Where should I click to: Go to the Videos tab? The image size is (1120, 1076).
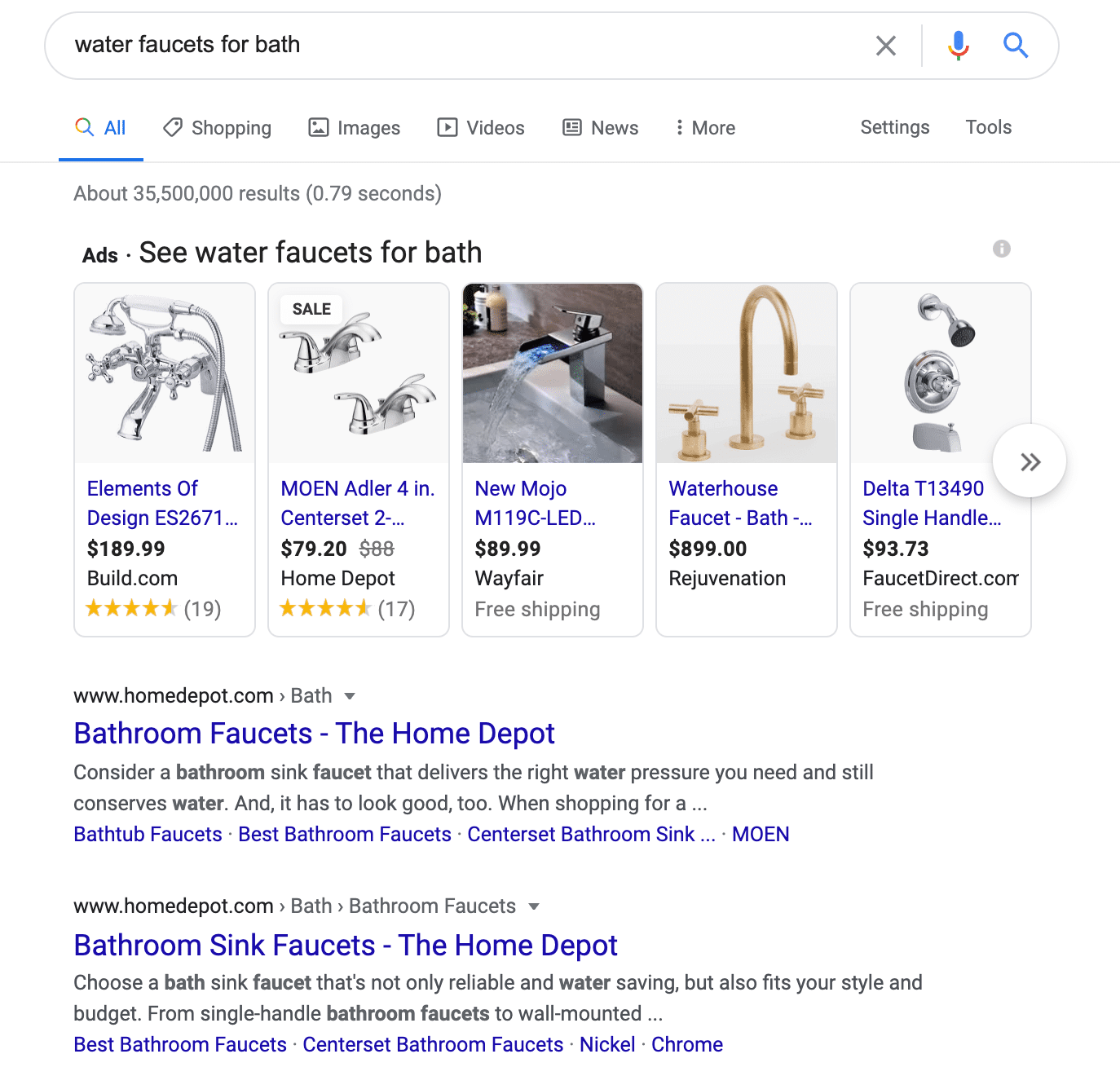(x=481, y=128)
